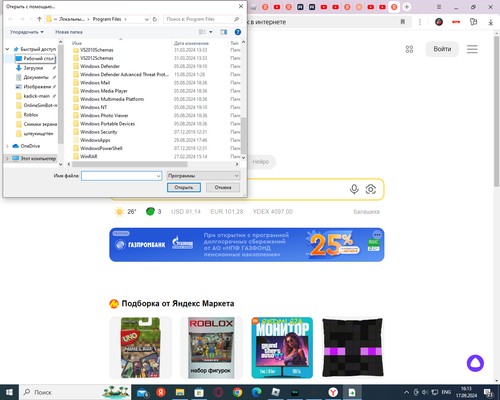Click the Отмена button
Image resolution: width=500 pixels, height=400 pixels.
coord(223,187)
